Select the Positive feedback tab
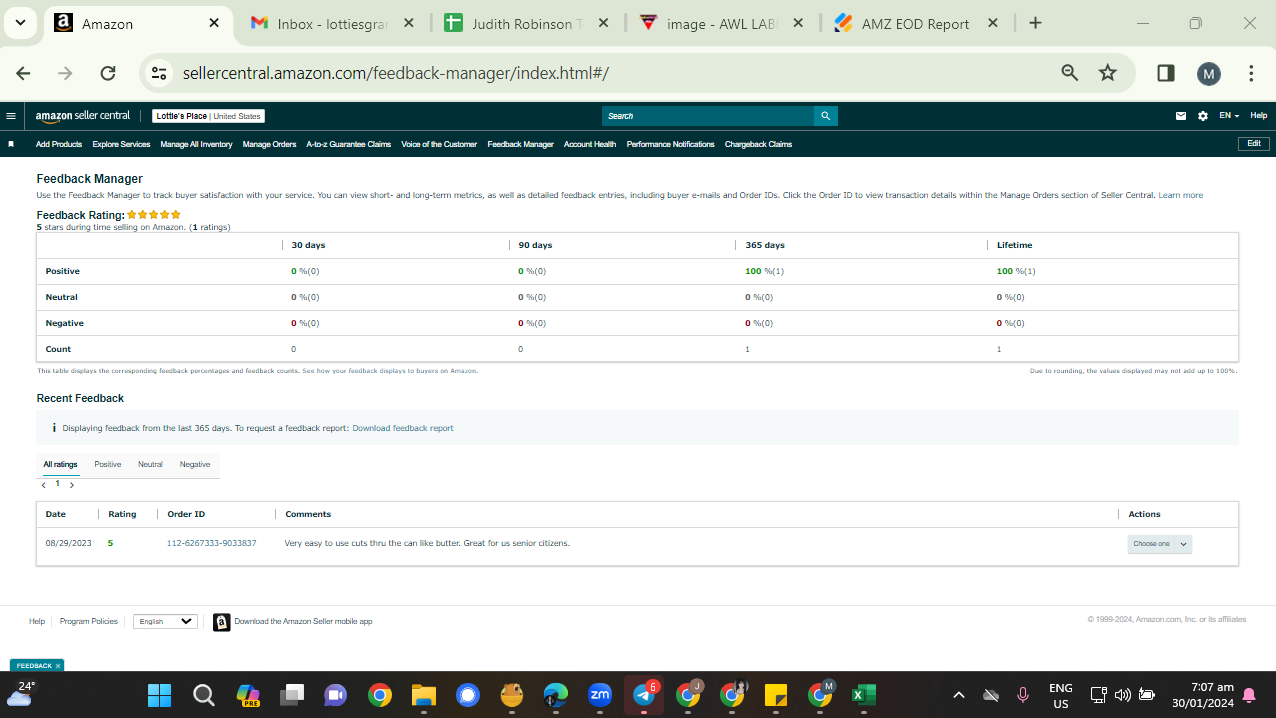 [107, 465]
